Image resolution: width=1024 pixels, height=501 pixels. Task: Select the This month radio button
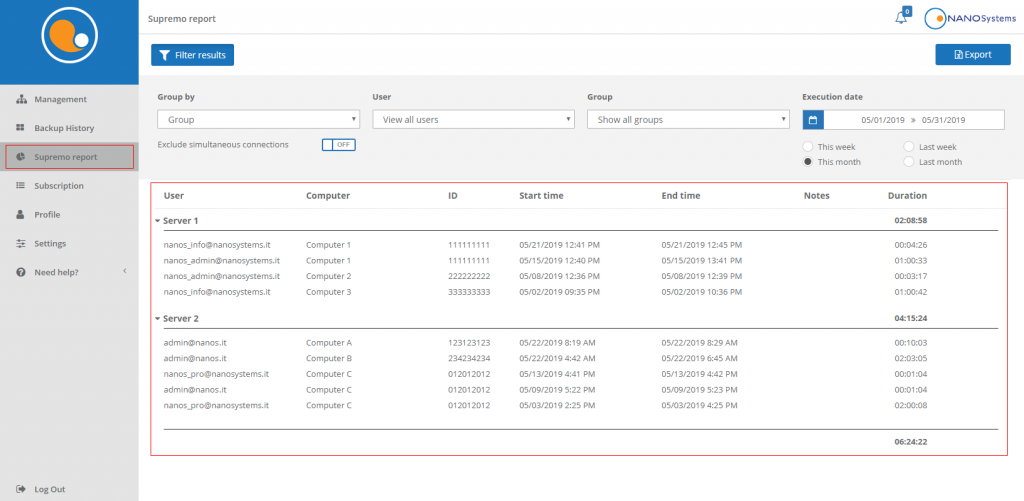point(808,162)
